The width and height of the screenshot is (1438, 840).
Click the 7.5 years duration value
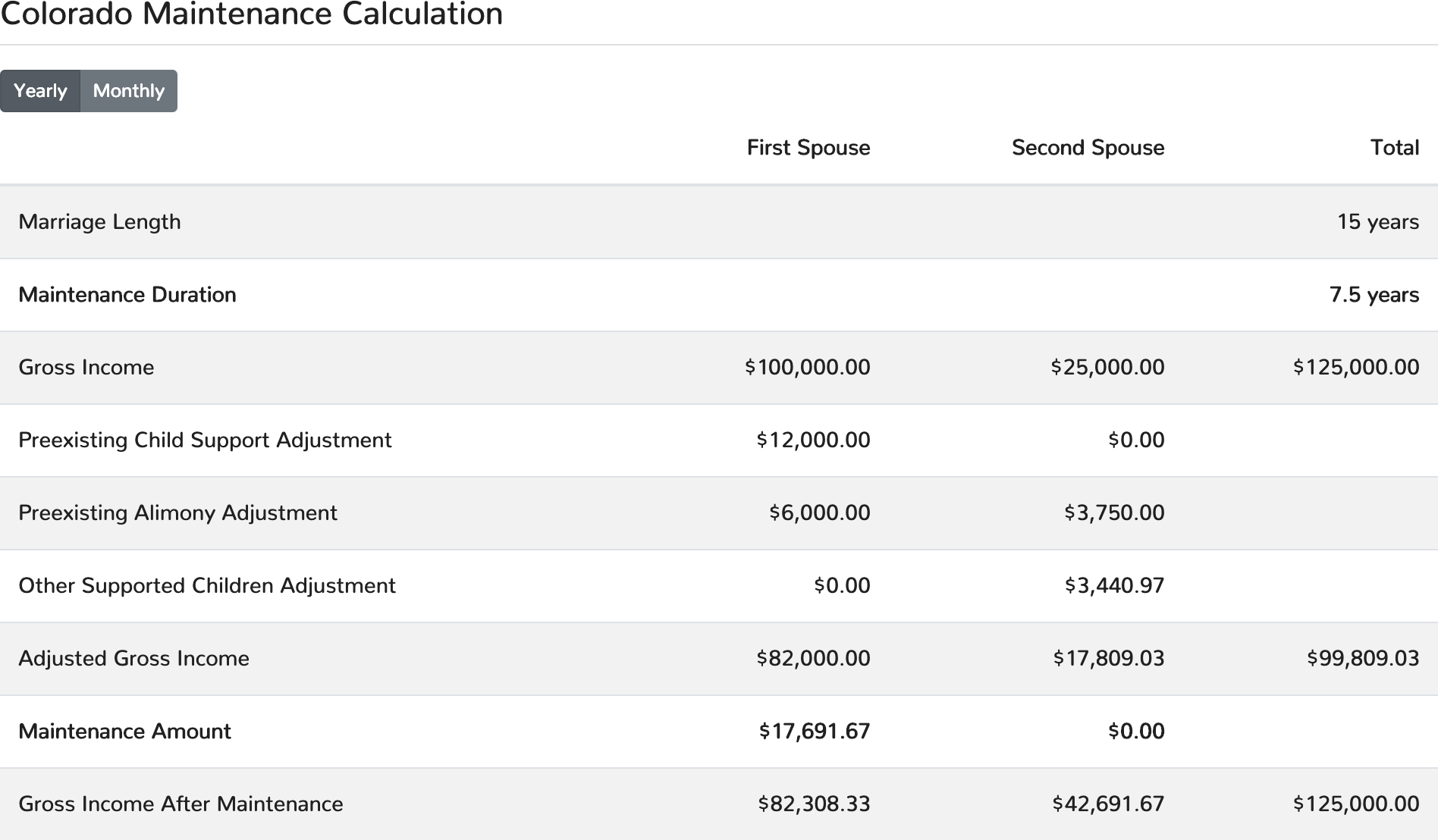pos(1374,295)
